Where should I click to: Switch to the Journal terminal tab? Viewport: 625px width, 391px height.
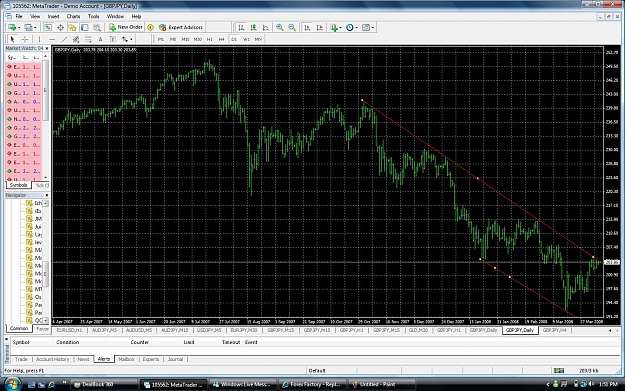click(x=175, y=359)
